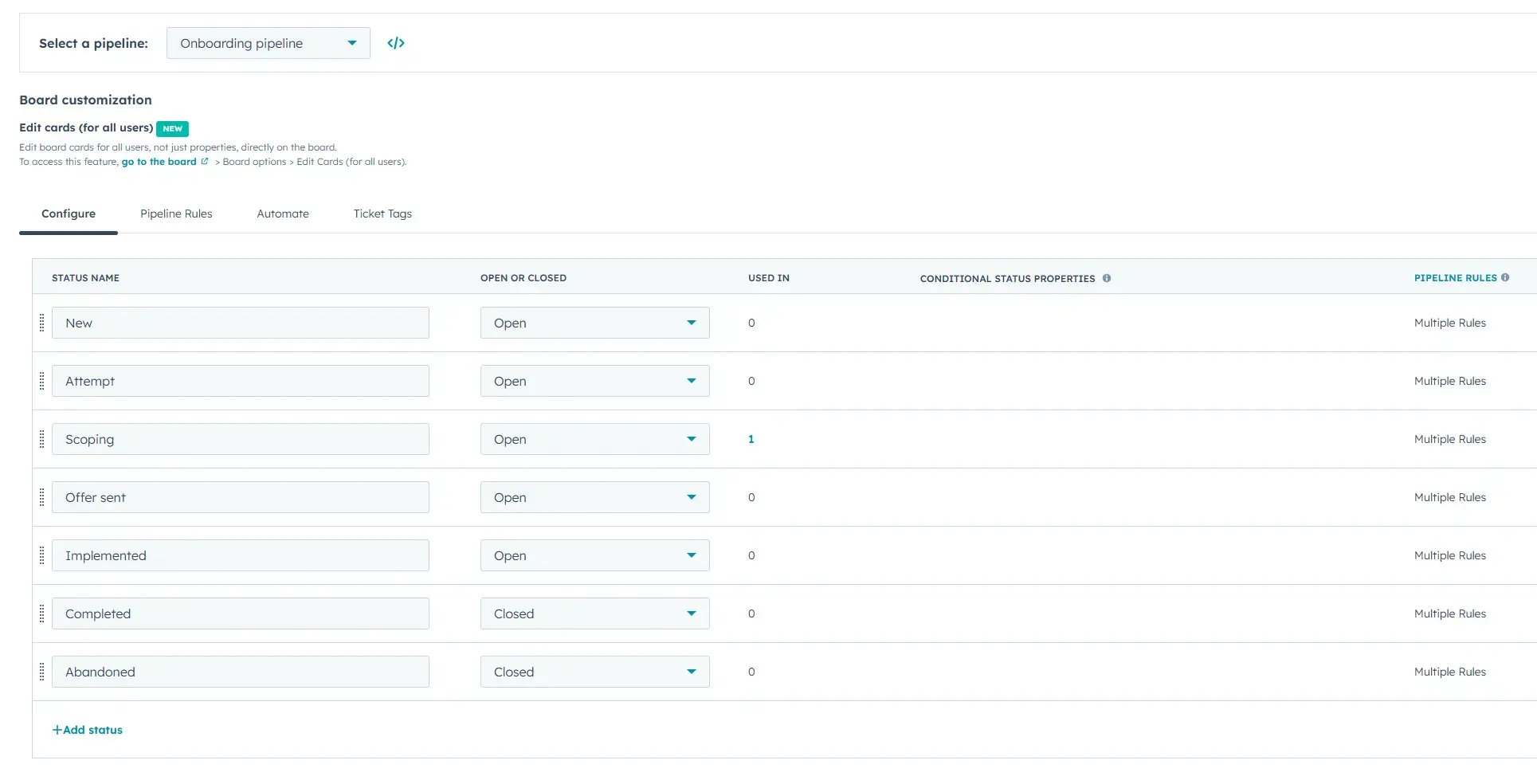Click the Used In count 1 for Scoping
1537x784 pixels.
[x=751, y=438]
